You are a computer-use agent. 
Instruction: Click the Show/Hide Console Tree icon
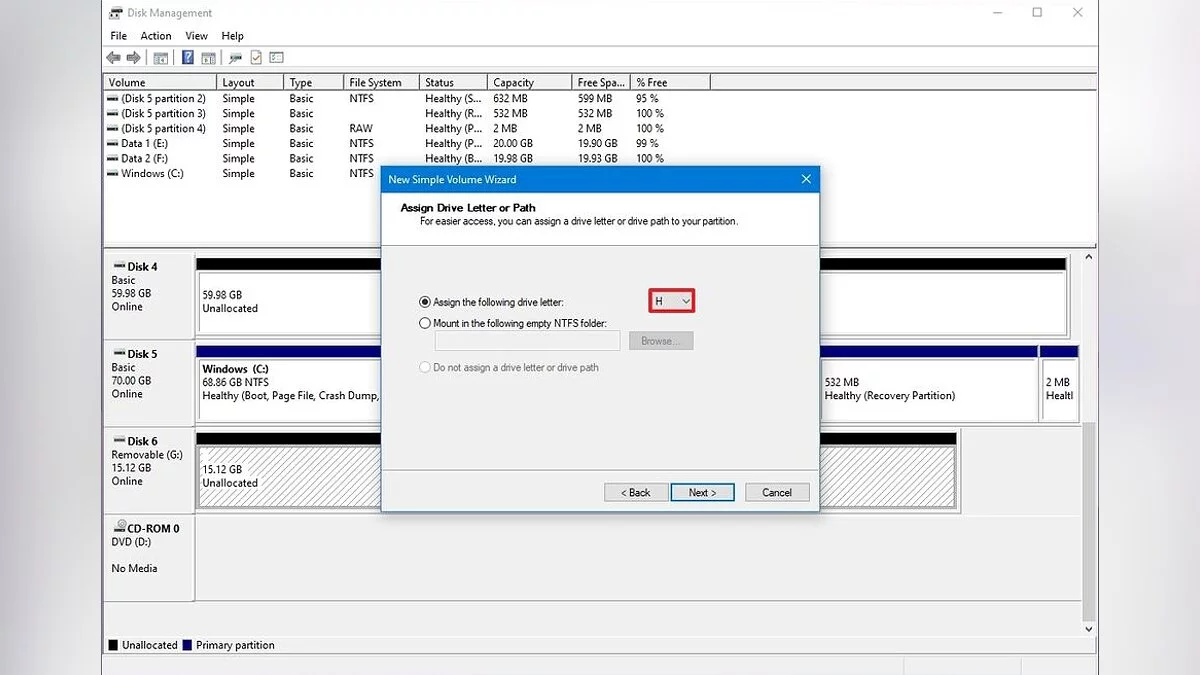(x=160, y=58)
